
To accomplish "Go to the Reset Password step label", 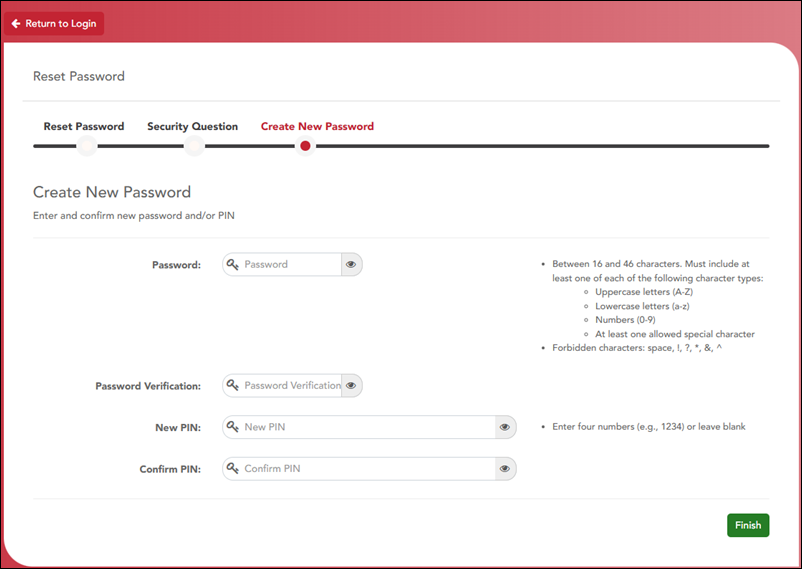I will pyautogui.click(x=84, y=126).
